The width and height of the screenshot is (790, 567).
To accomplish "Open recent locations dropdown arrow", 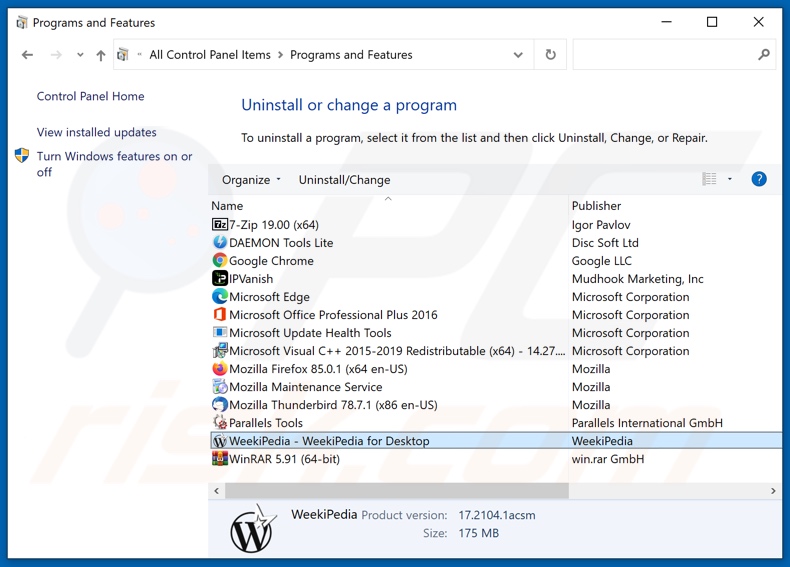I will [x=80, y=55].
